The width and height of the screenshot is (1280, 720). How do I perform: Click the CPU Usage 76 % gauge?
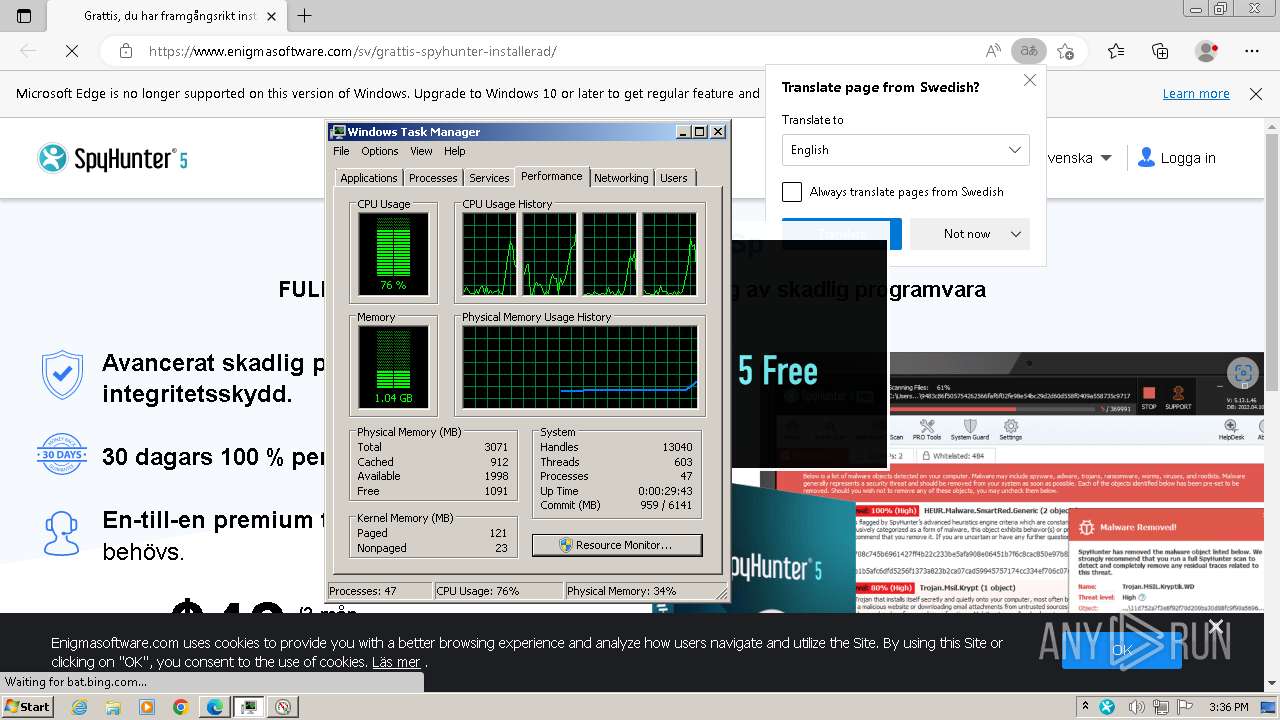[393, 254]
